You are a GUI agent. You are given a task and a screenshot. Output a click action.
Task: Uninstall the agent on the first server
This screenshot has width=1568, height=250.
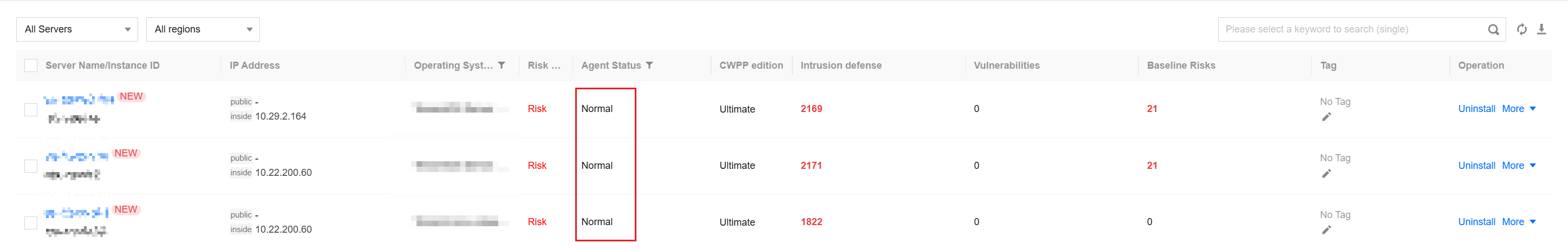(1476, 109)
